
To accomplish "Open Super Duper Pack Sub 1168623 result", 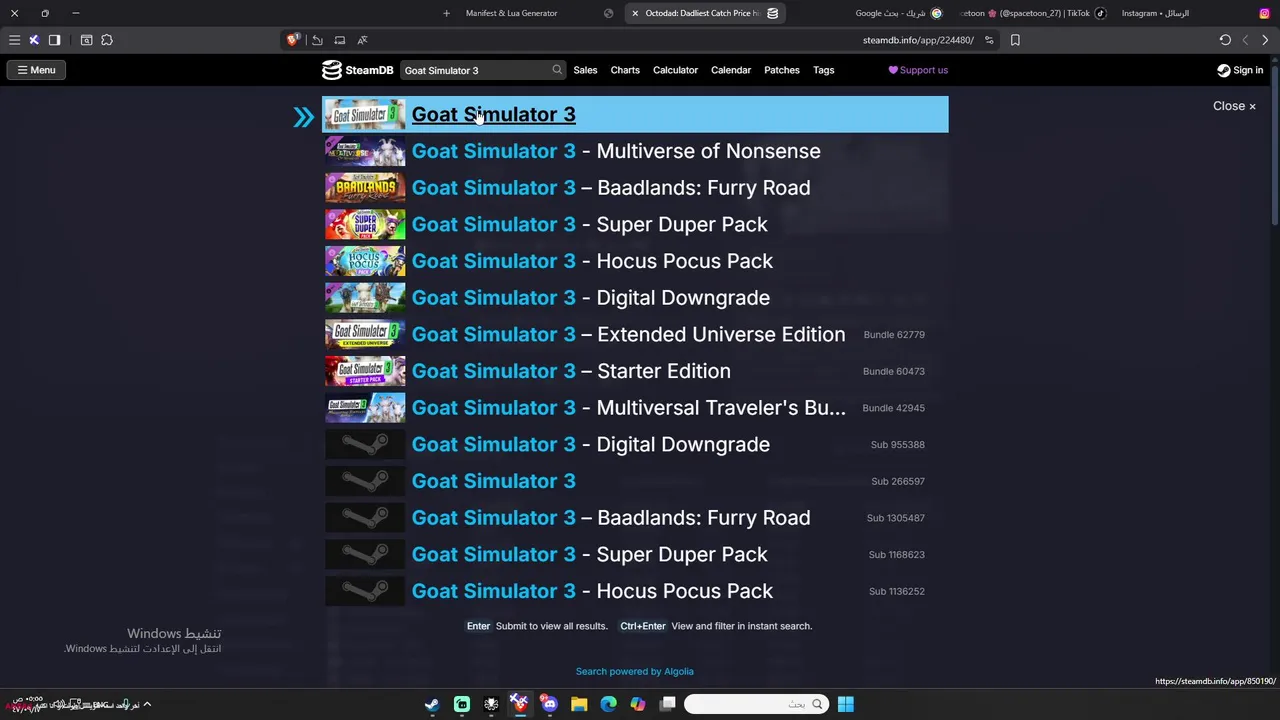I will pos(635,554).
